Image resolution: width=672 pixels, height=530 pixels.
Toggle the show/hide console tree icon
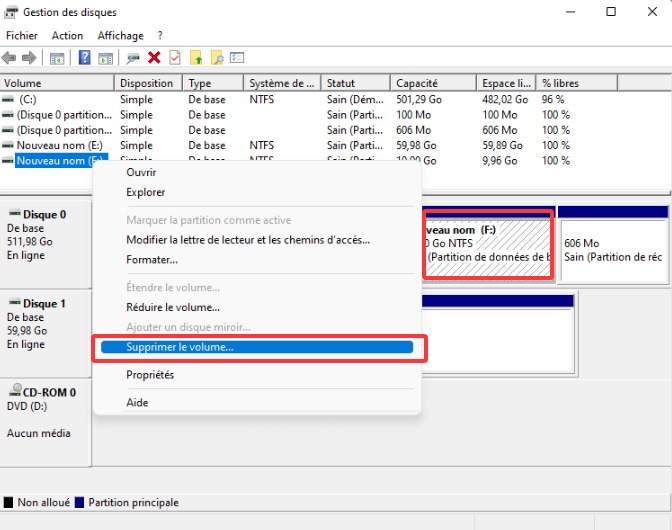(57, 58)
